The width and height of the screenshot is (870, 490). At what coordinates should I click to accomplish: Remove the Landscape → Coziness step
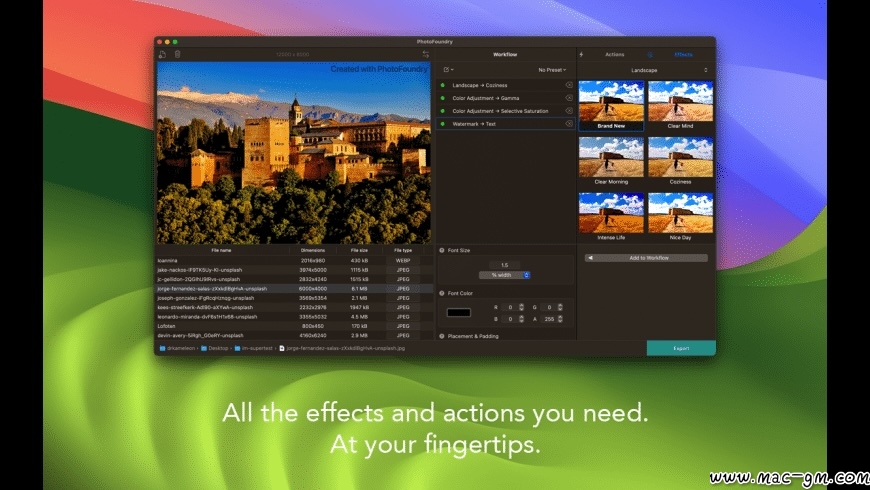pyautogui.click(x=569, y=85)
